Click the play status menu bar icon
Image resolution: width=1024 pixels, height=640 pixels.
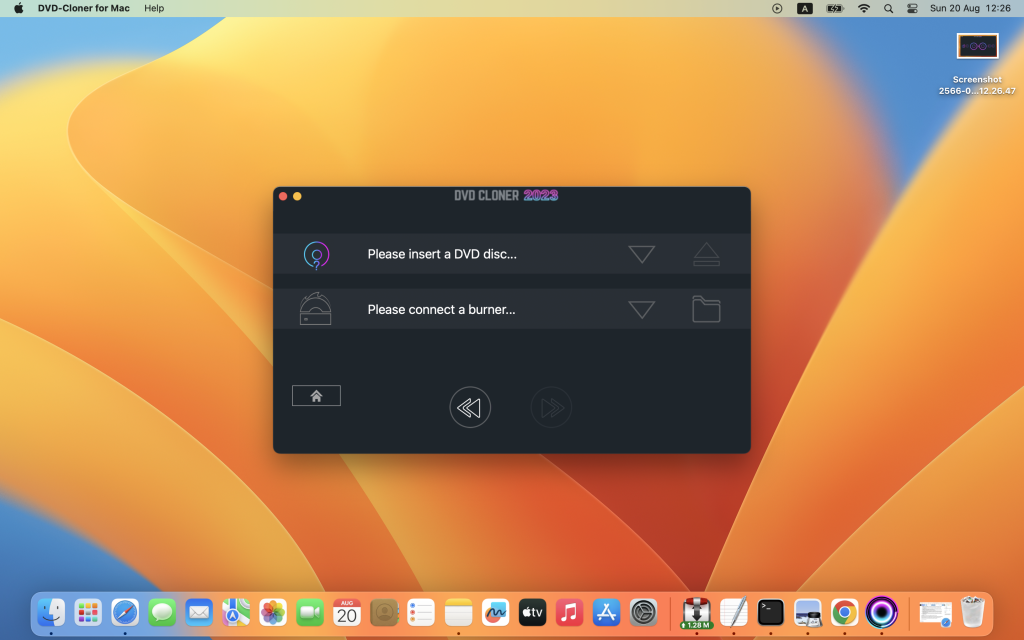click(x=776, y=8)
